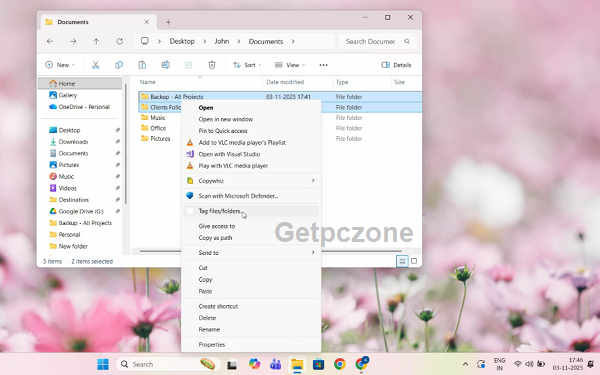Click the Cut scissors icon in toolbar
The image size is (600, 375).
coord(96,65)
